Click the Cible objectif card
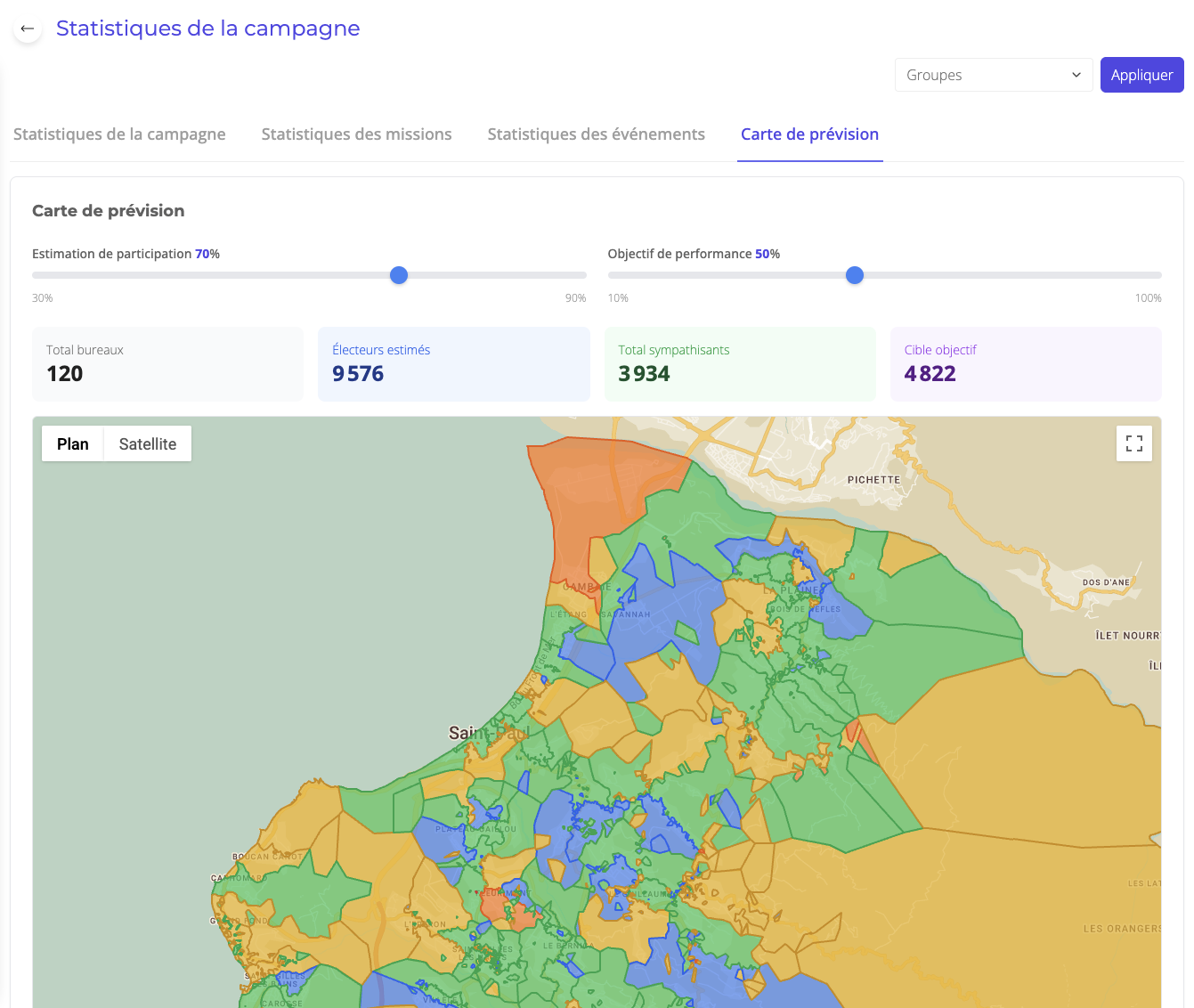1194x1008 pixels. coord(1026,363)
